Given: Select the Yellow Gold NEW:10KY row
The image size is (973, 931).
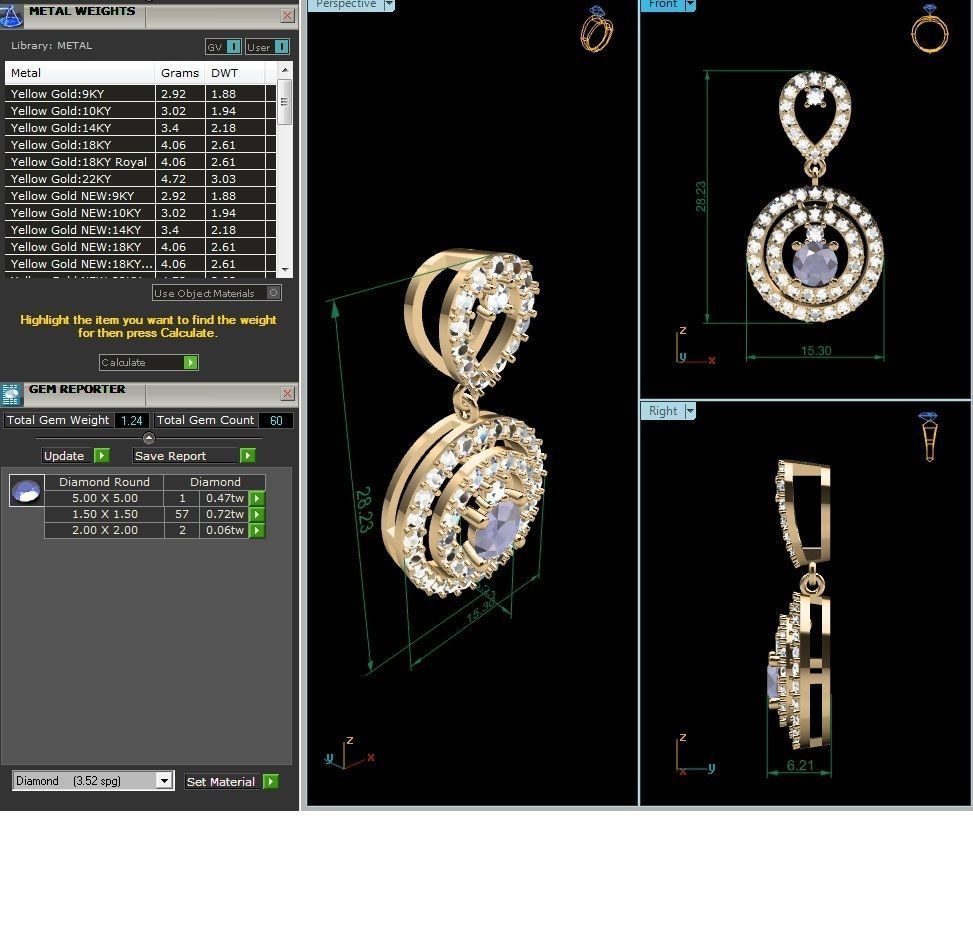Looking at the screenshot, I should [x=140, y=213].
